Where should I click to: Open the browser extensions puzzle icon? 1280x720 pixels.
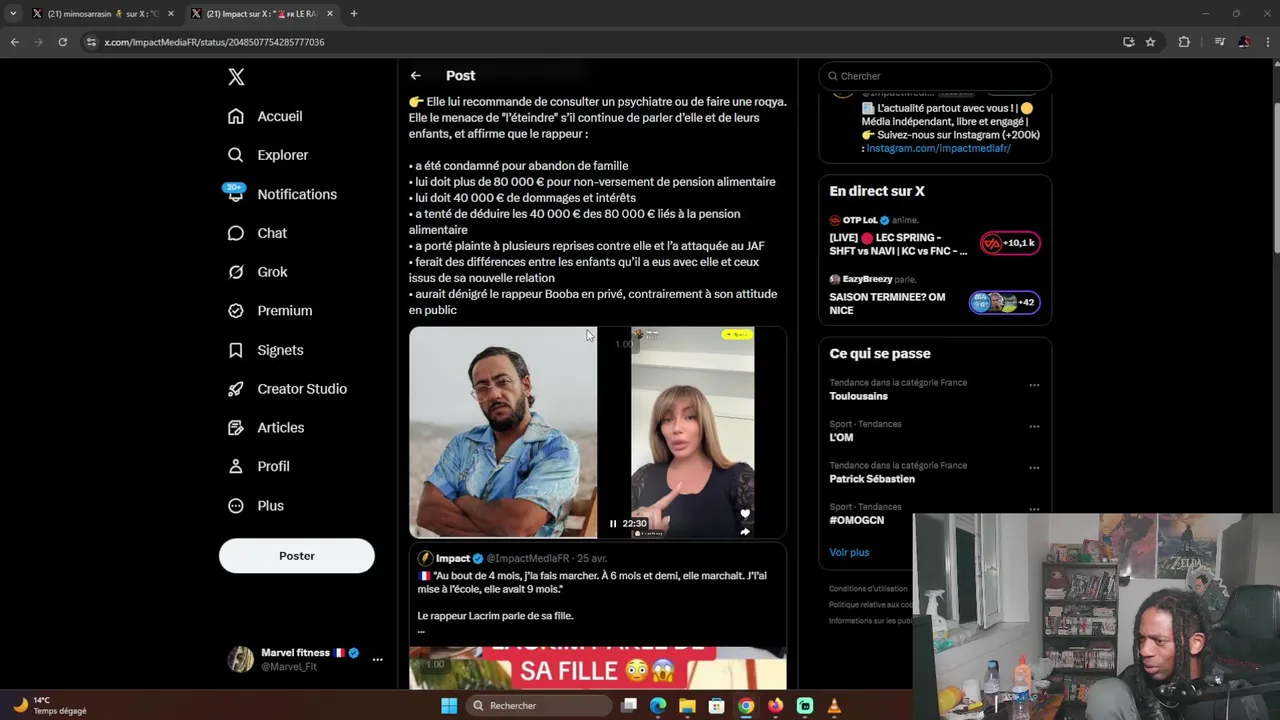point(1184,42)
